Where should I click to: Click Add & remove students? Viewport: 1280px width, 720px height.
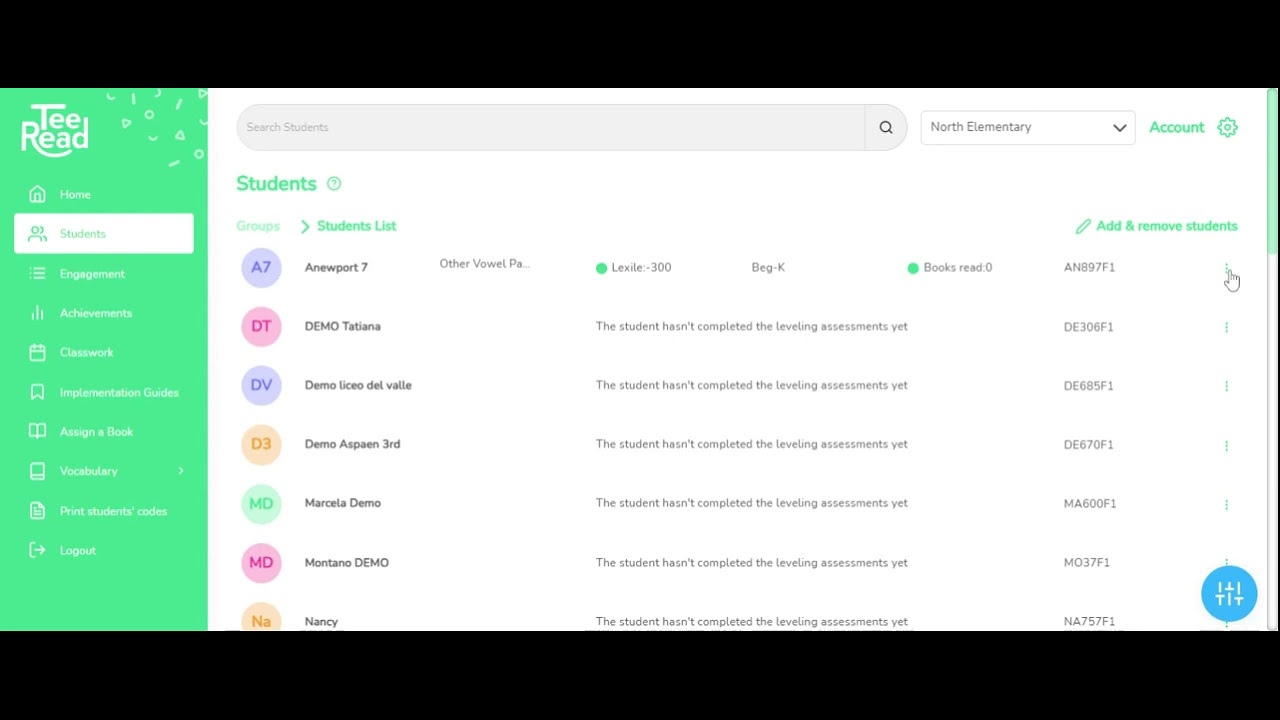click(x=1166, y=226)
